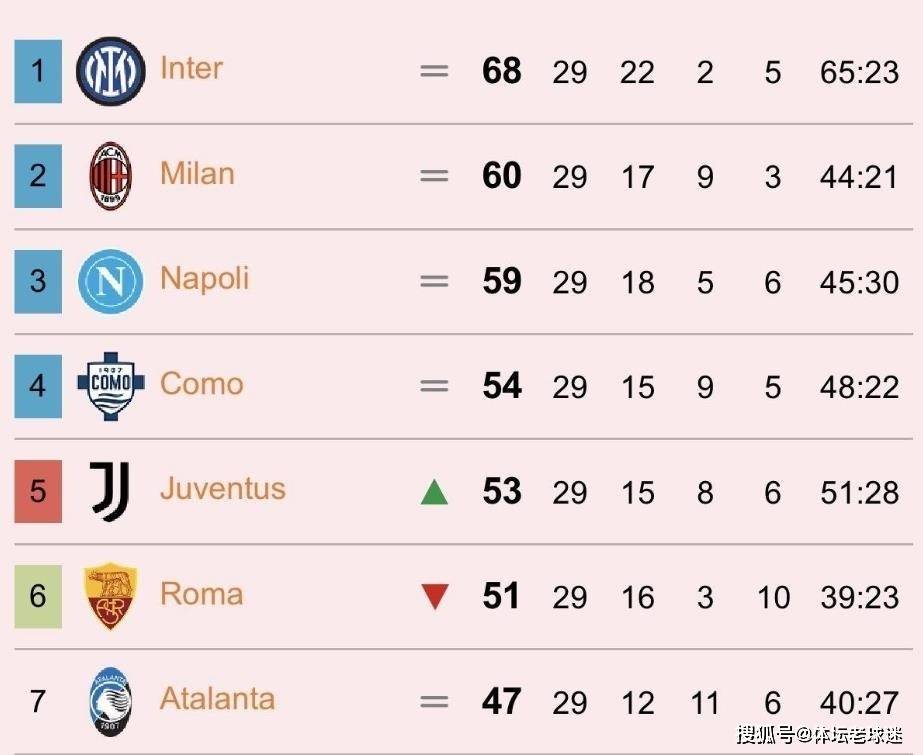This screenshot has height=755, width=923.
Task: Click the Atalanta club badge
Action: click(x=111, y=701)
